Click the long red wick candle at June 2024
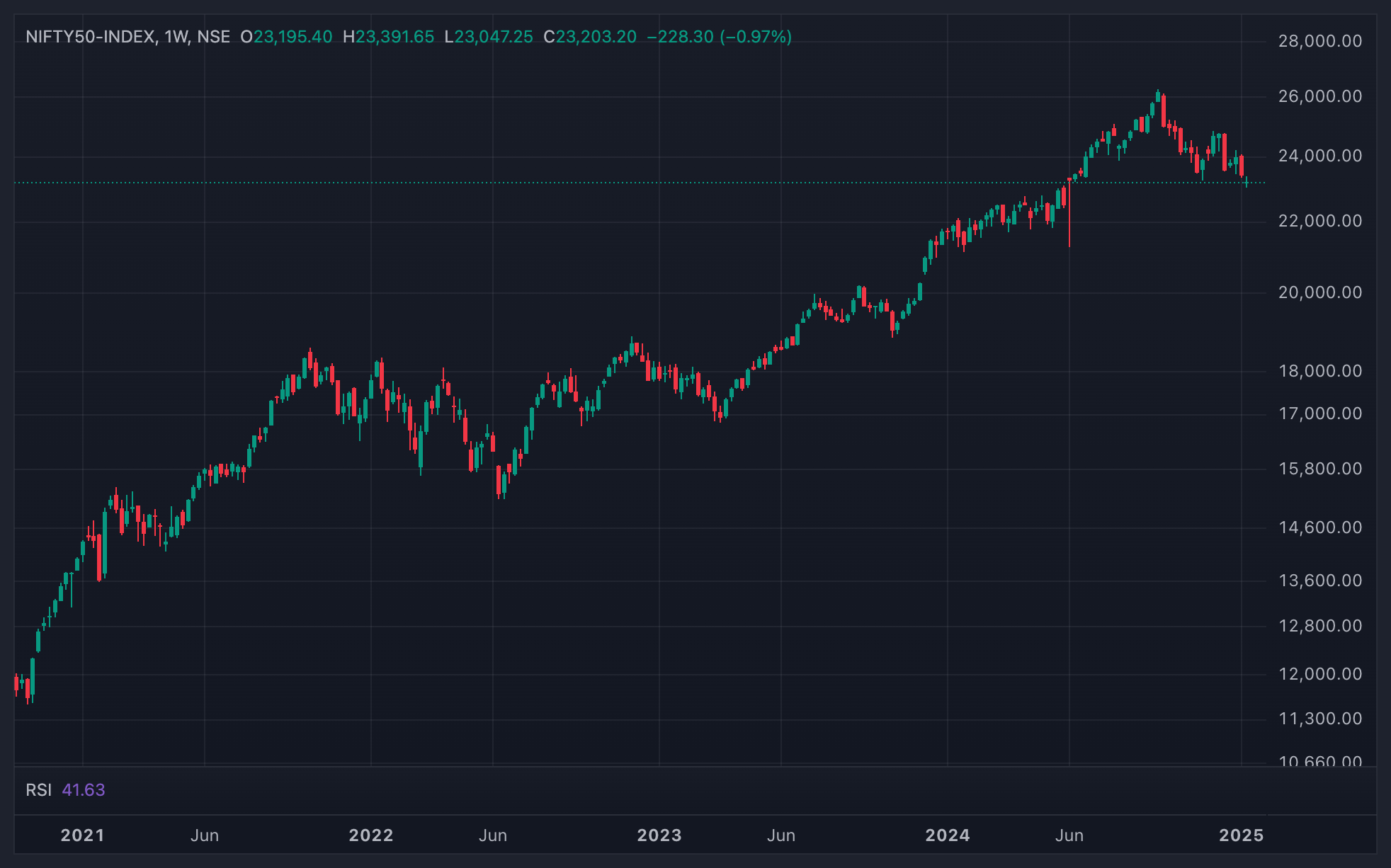 1069,212
